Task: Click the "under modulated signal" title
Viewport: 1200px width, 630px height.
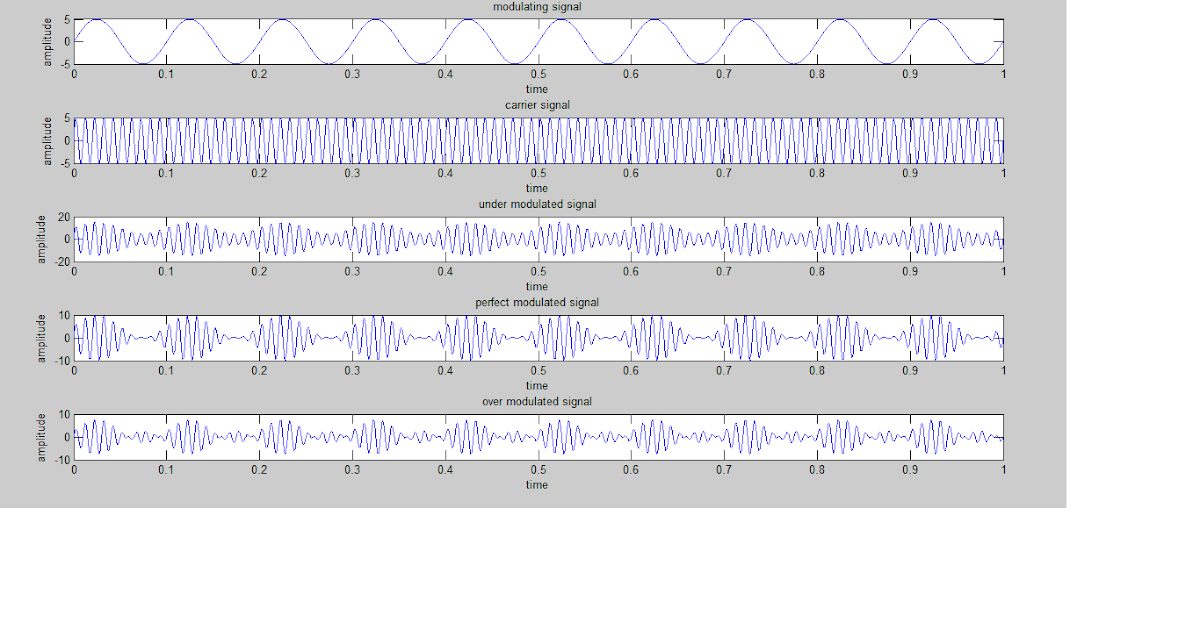Action: pos(536,204)
